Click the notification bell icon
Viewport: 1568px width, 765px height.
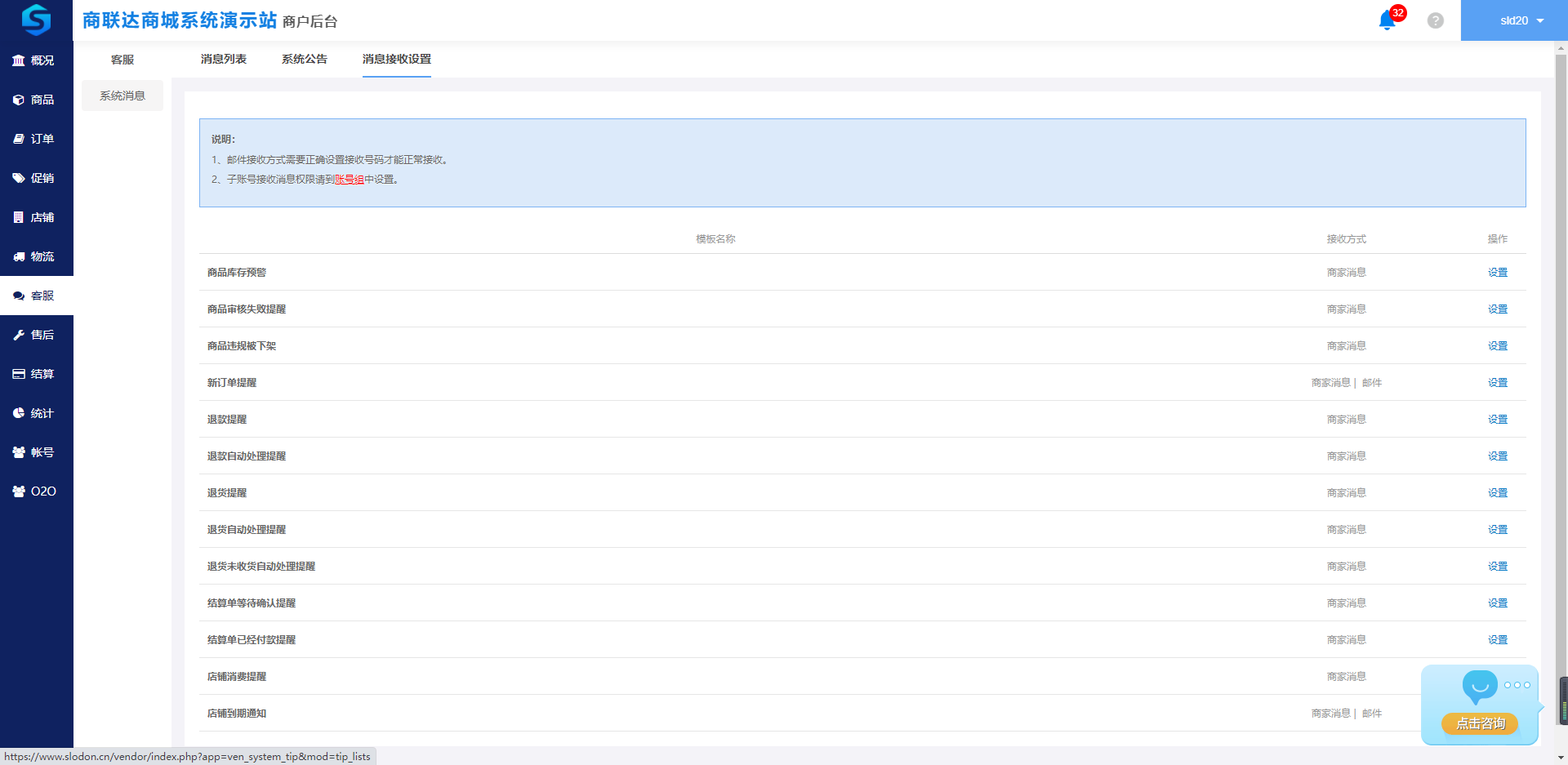[x=1387, y=20]
